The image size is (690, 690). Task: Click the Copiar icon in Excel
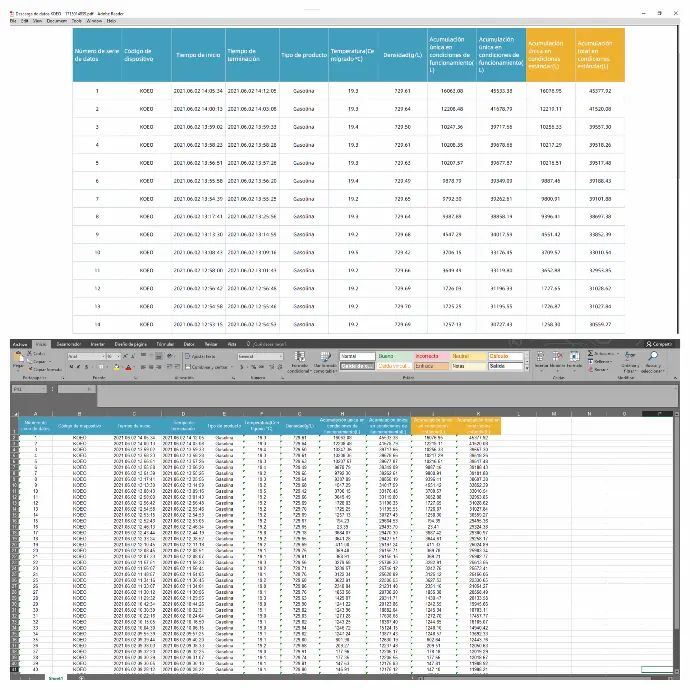click(x=29, y=361)
